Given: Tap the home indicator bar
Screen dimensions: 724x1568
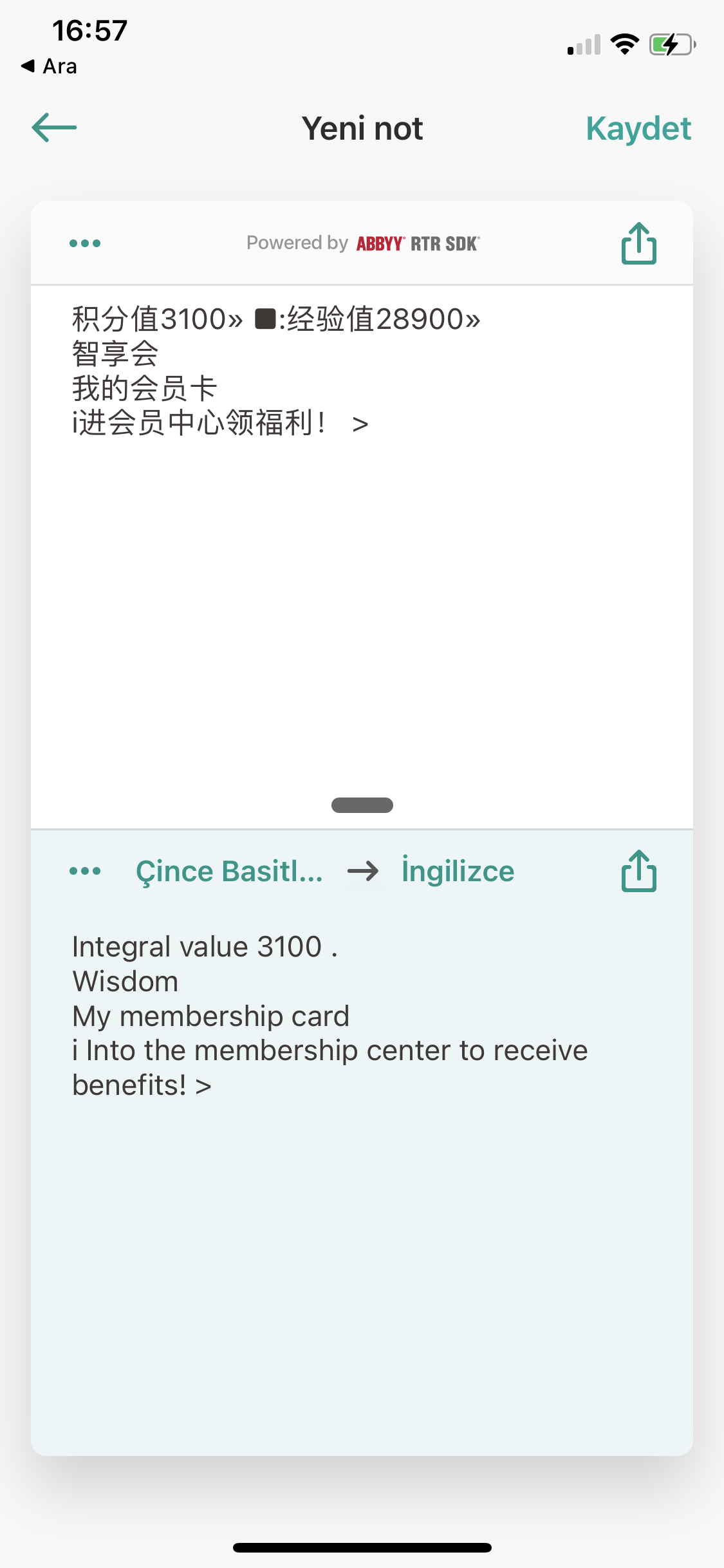Looking at the screenshot, I should pyautogui.click(x=362, y=1547).
